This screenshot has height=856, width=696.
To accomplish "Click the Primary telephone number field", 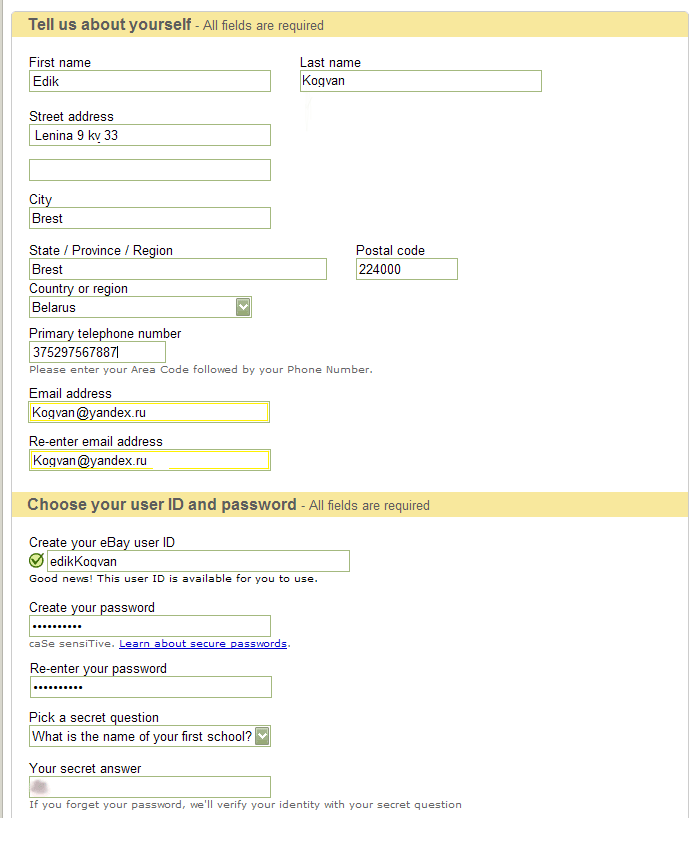I will 97,352.
